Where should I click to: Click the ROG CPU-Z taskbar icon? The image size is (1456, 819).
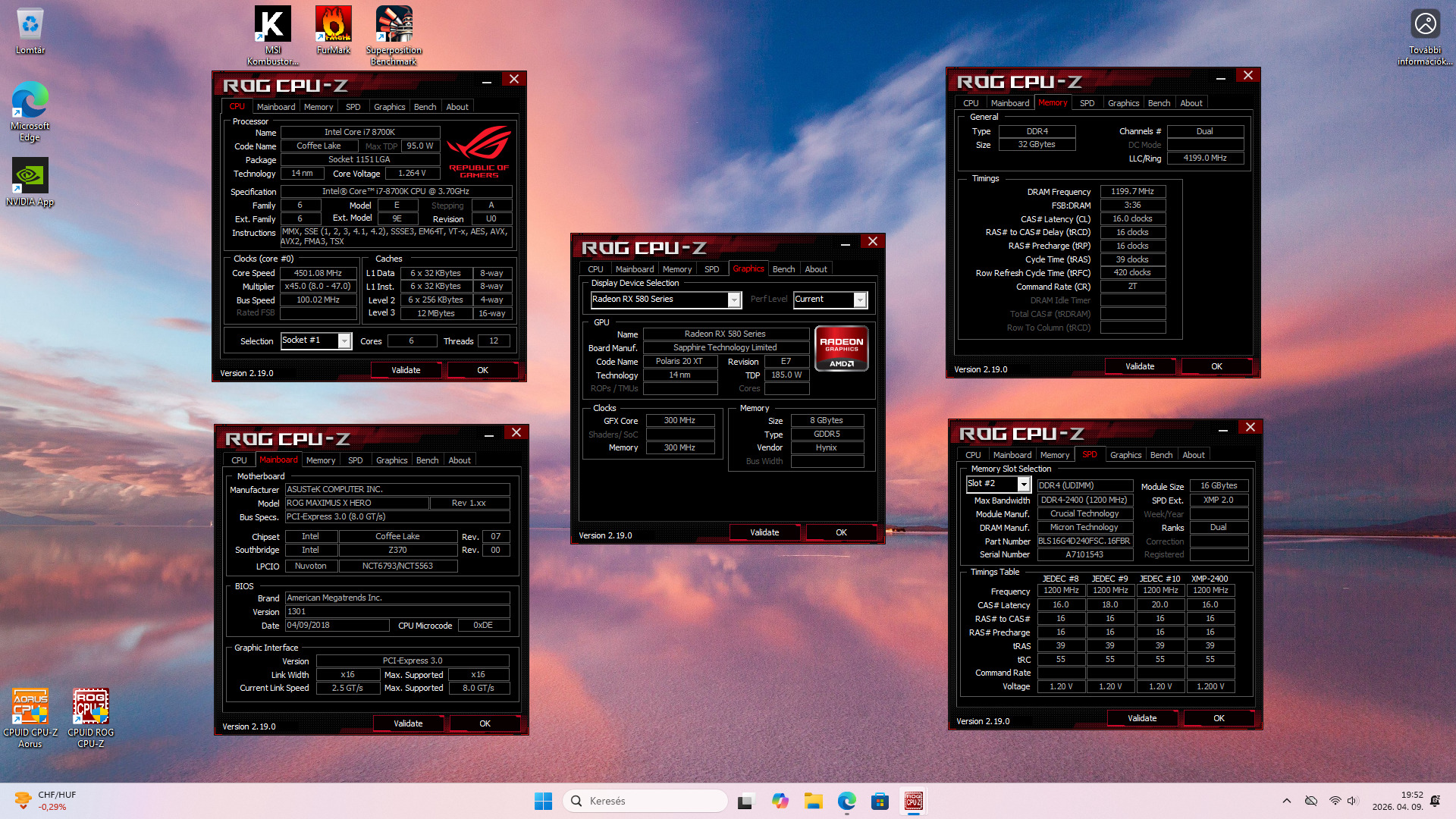(x=913, y=801)
